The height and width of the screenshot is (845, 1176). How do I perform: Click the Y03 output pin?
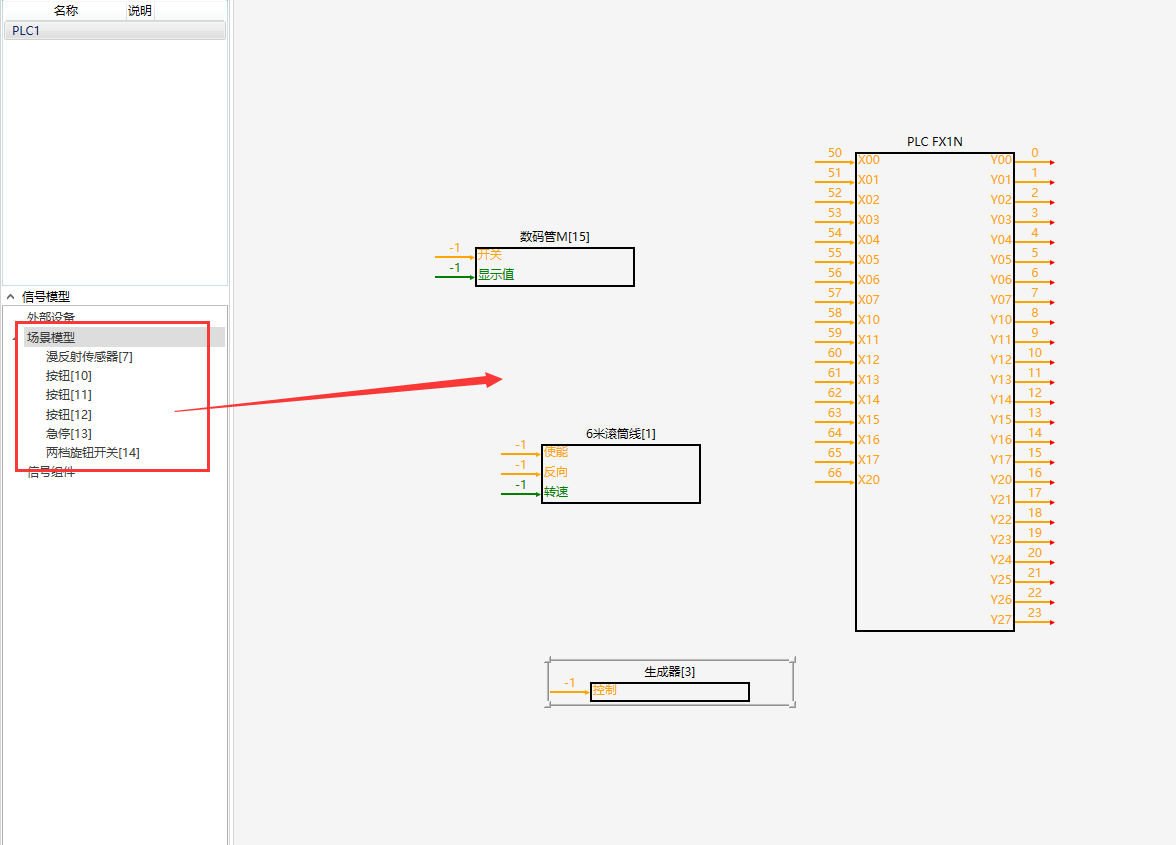pyautogui.click(x=1001, y=220)
